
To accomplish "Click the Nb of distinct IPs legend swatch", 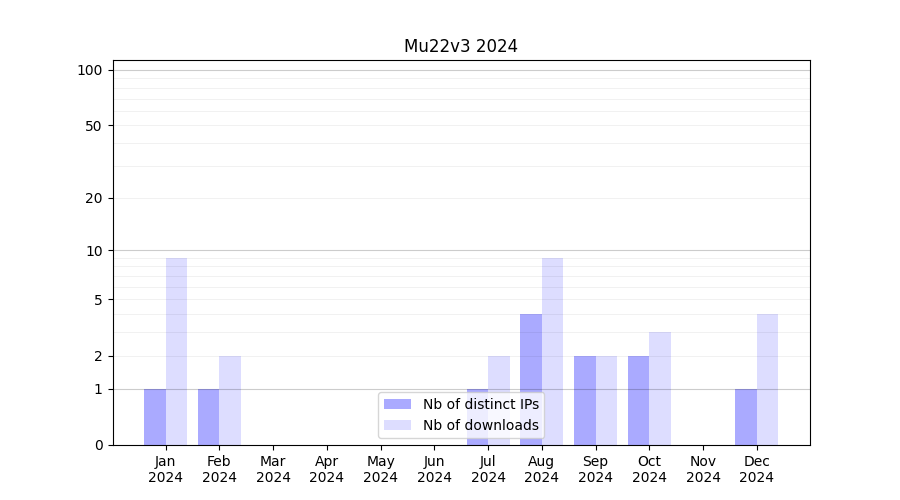I will [x=397, y=404].
